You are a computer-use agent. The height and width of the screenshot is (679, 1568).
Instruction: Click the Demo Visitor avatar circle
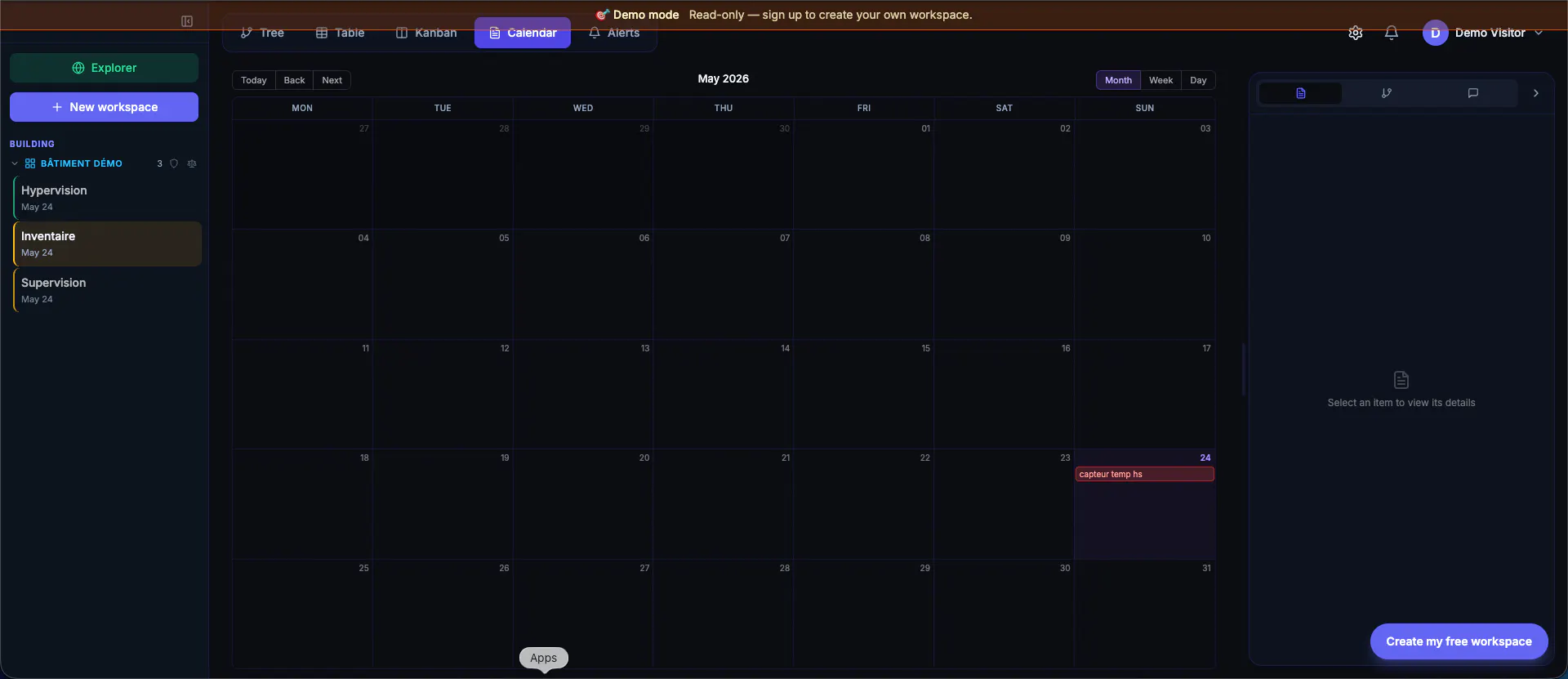tap(1435, 33)
